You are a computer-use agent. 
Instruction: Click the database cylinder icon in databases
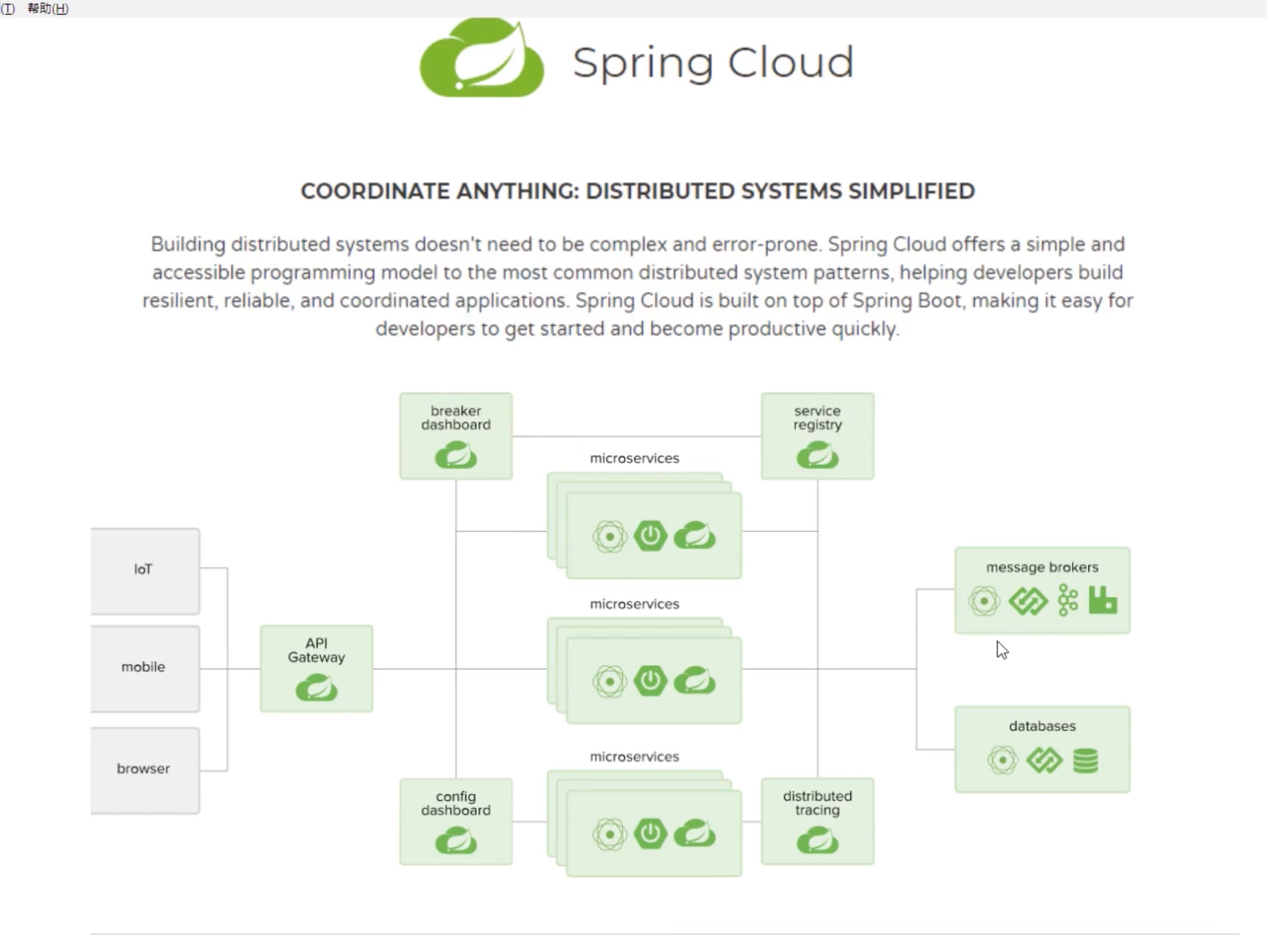point(1085,761)
